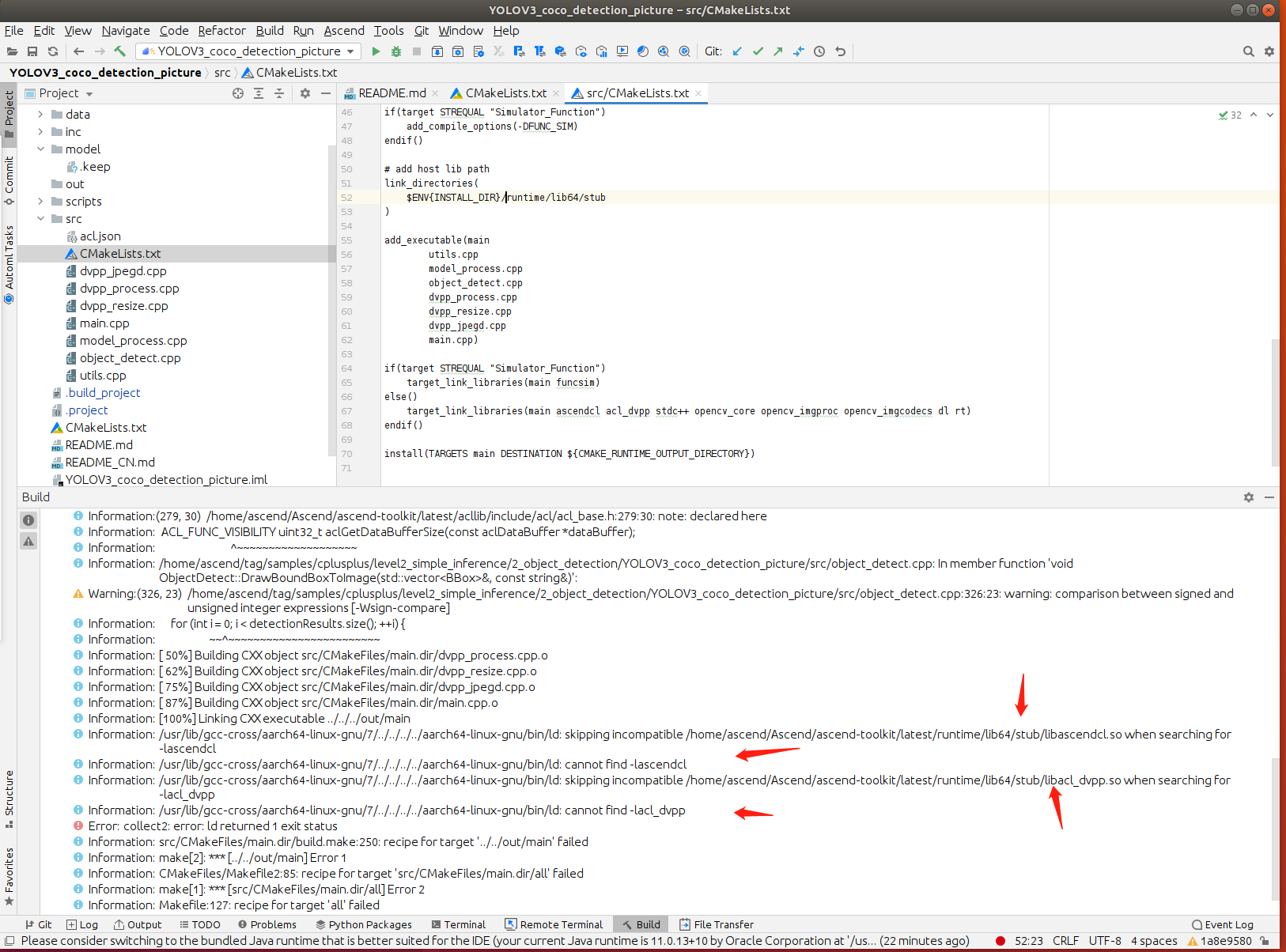This screenshot has height=952, width=1286.
Task: Collapse the src folder
Action: [x=40, y=219]
